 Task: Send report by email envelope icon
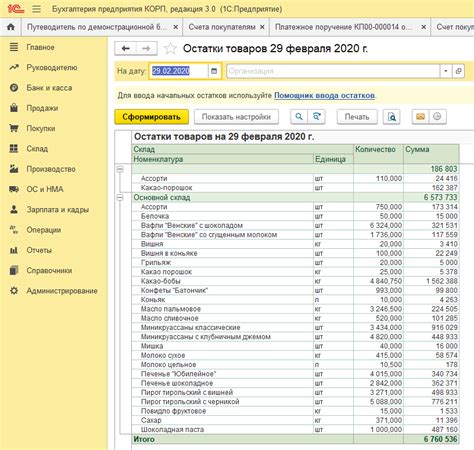pyautogui.click(x=420, y=117)
